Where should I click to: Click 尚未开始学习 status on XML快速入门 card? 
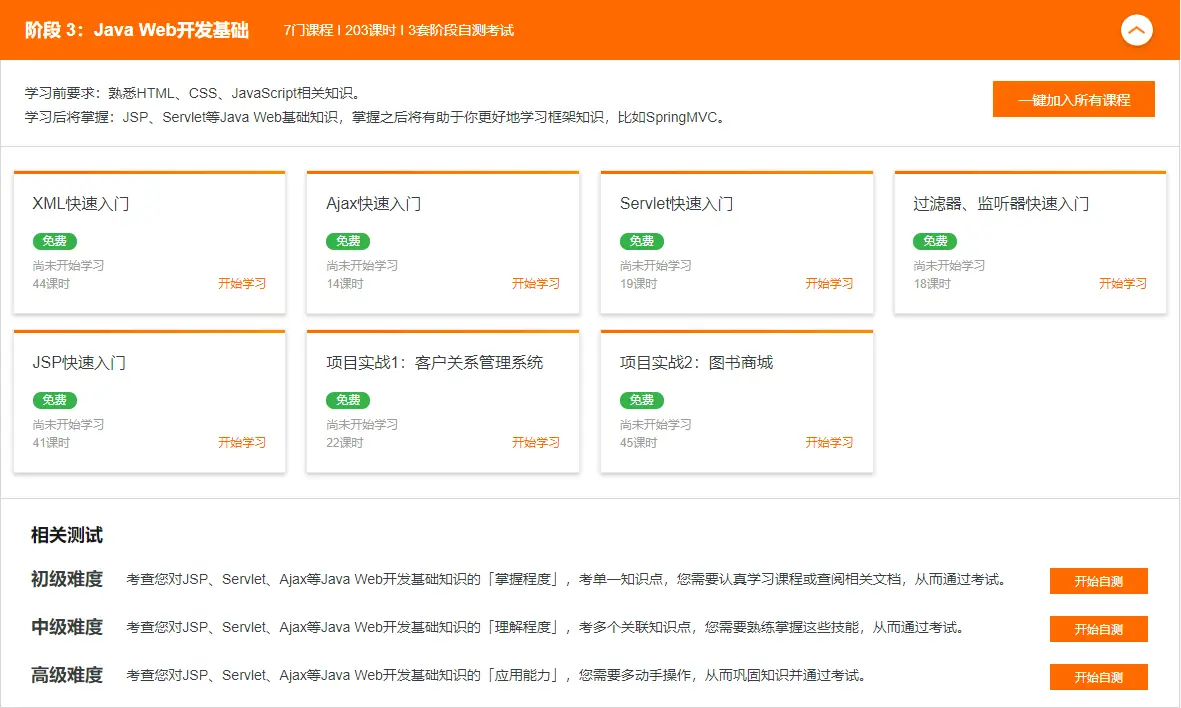(69, 265)
